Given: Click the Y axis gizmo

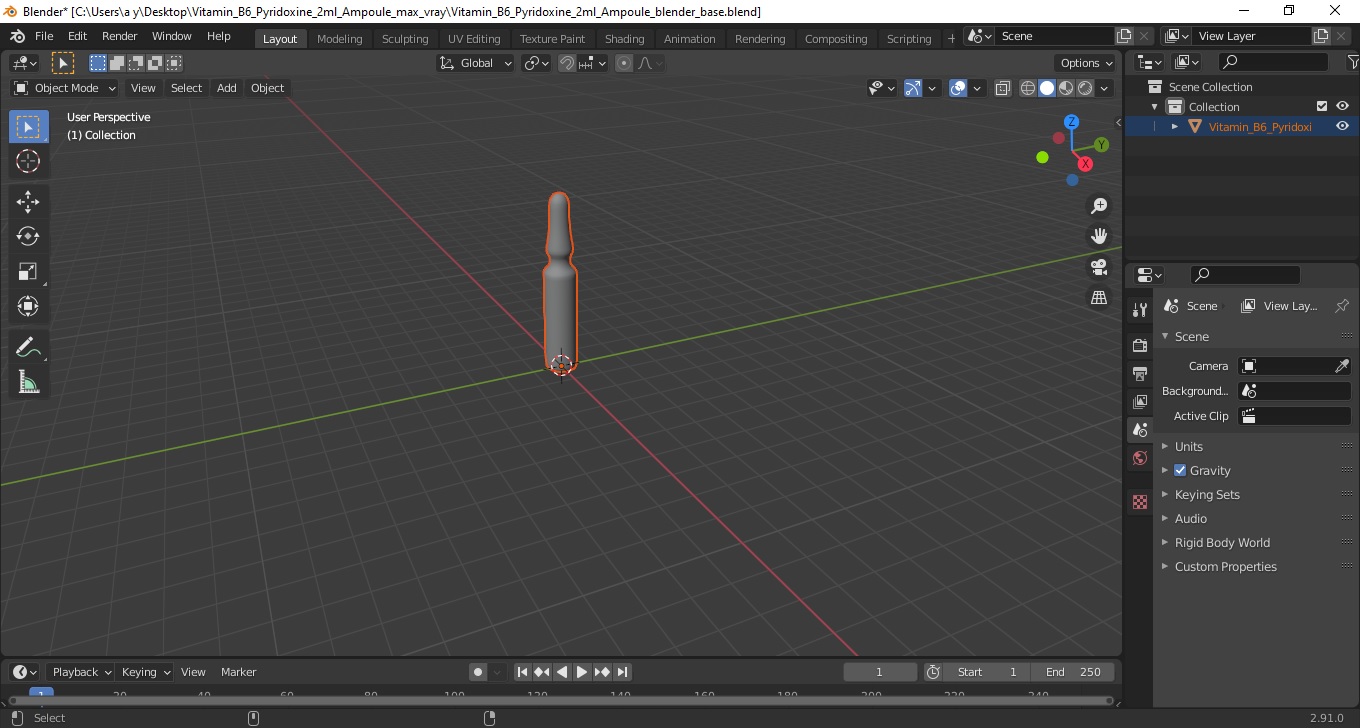Looking at the screenshot, I should (x=1102, y=145).
